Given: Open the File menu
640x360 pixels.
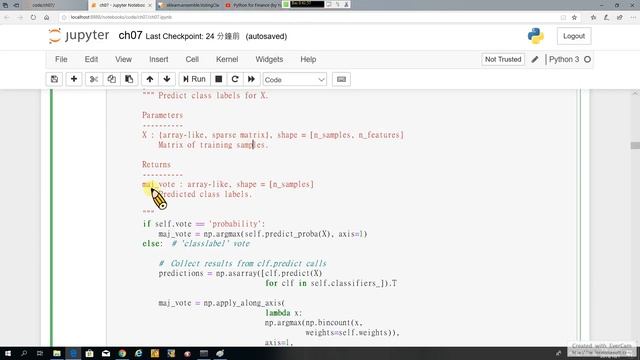Looking at the screenshot, I should (x=61, y=60).
